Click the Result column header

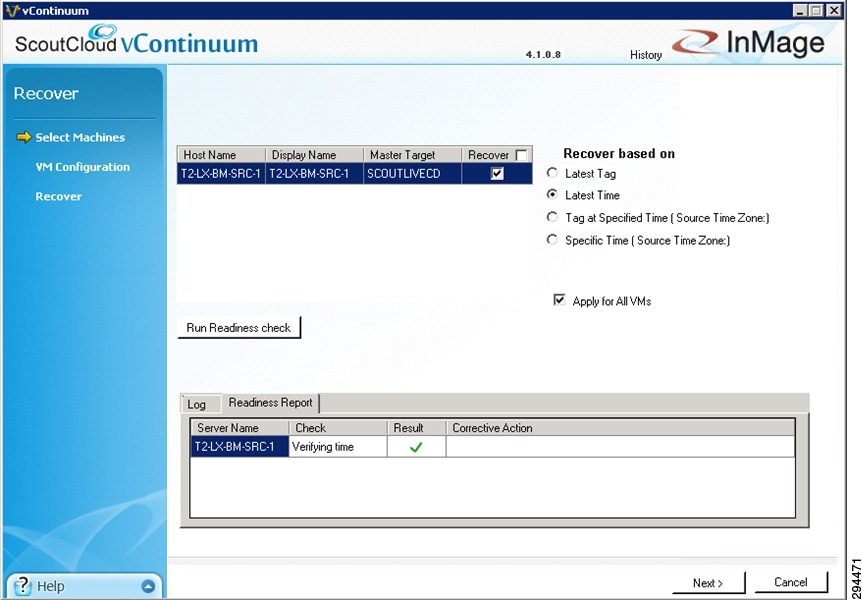coord(416,428)
